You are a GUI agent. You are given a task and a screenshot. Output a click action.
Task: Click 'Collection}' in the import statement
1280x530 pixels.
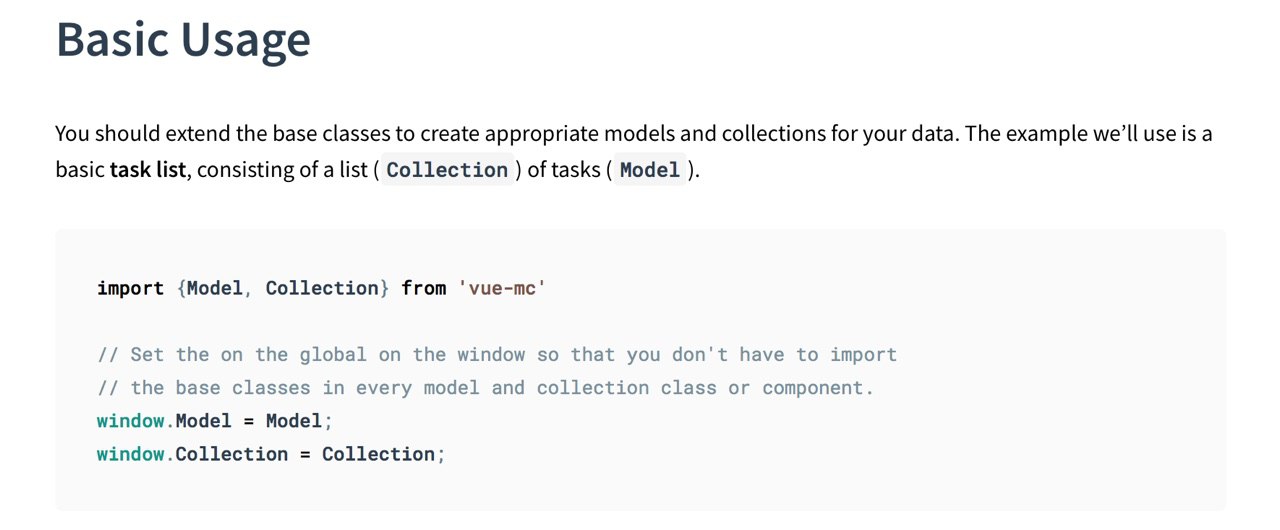pos(328,288)
